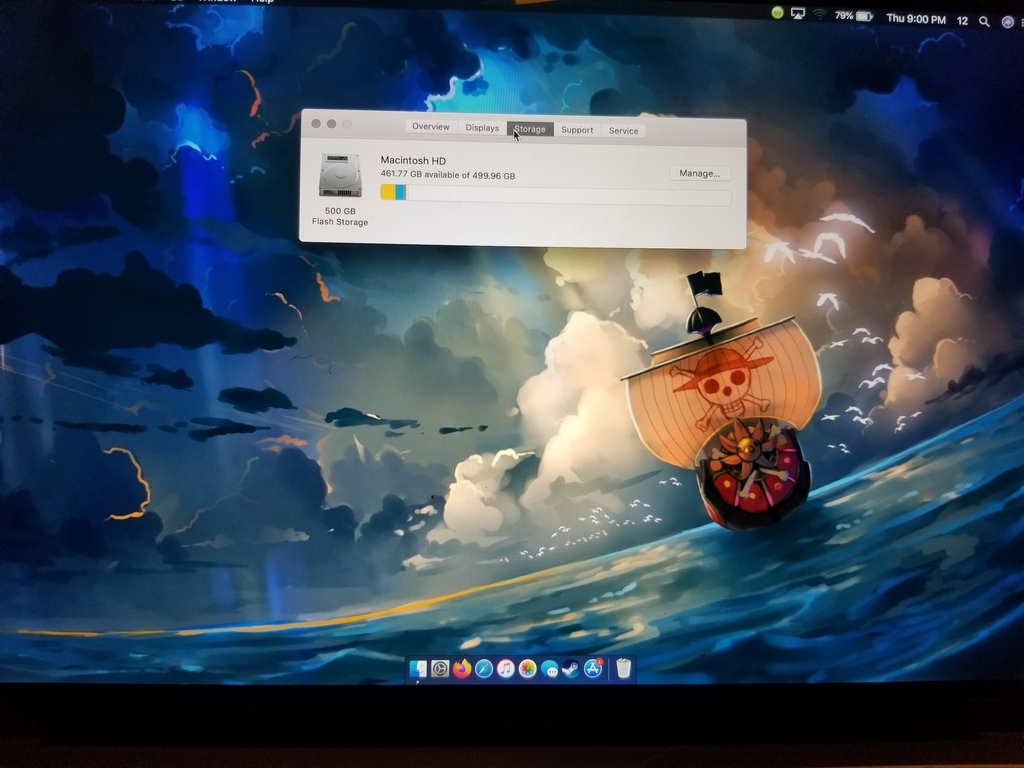Click the Manage... button
Image resolution: width=1024 pixels, height=768 pixels.
click(699, 173)
